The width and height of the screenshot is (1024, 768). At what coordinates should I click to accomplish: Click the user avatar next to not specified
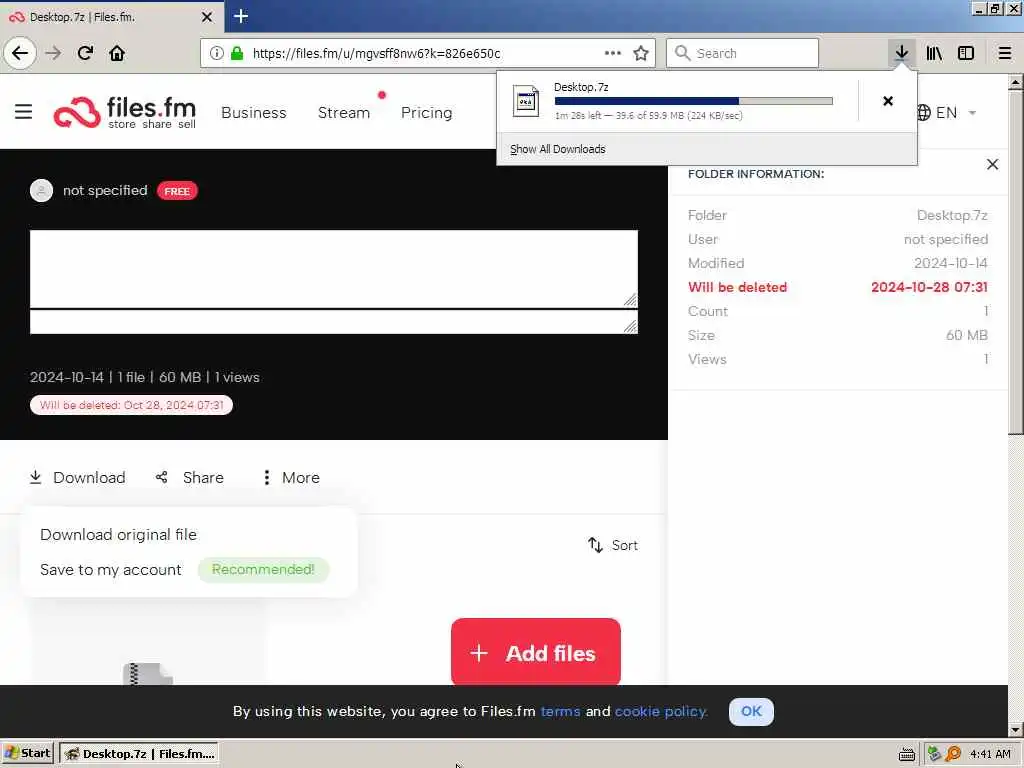(x=41, y=191)
